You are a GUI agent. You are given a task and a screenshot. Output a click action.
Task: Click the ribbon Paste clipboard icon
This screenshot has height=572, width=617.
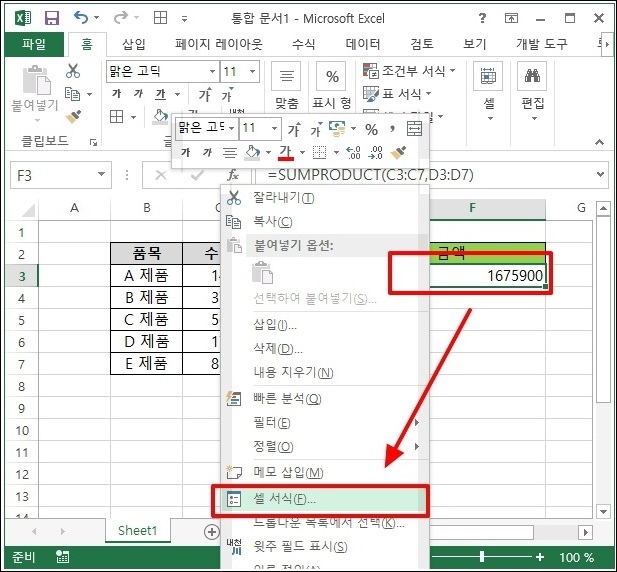coord(37,81)
